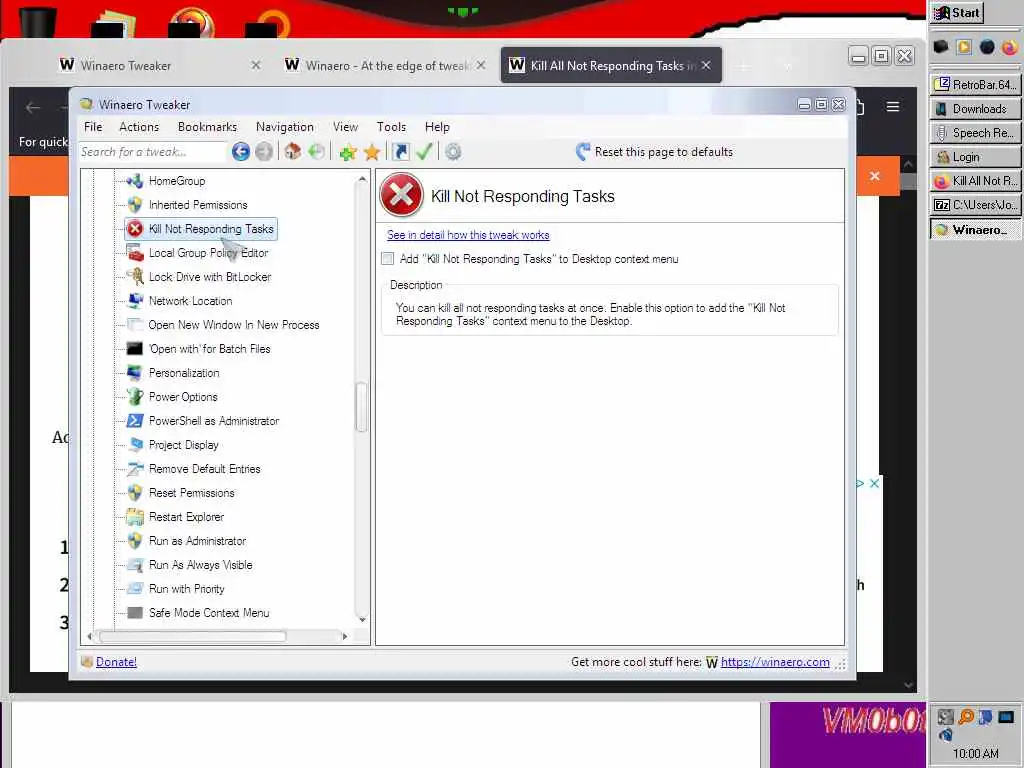Click the HomeGroup tree icon
Viewport: 1024px width, 768px height.
click(135, 181)
